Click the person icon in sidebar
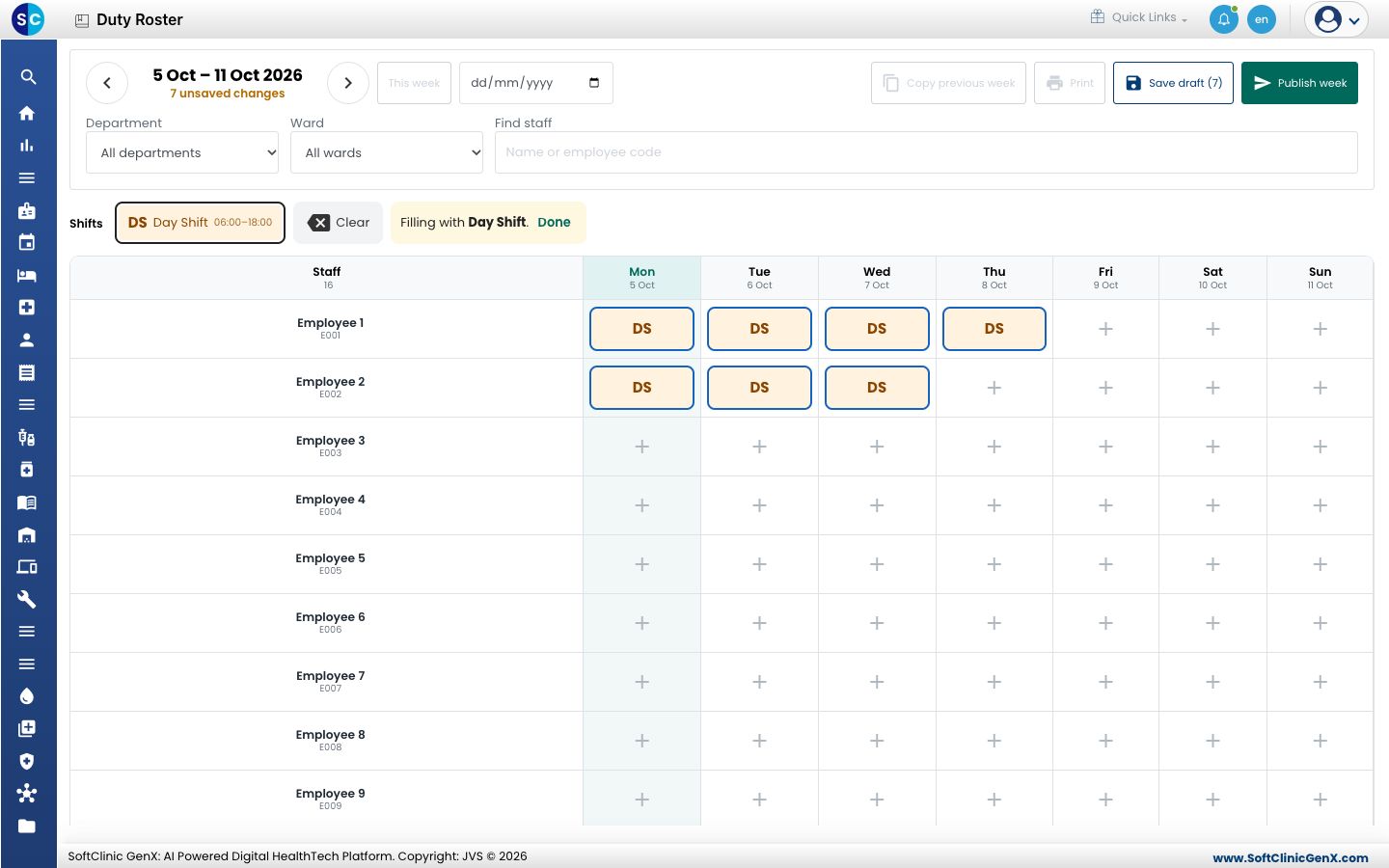The width and height of the screenshot is (1389, 868). coord(27,339)
